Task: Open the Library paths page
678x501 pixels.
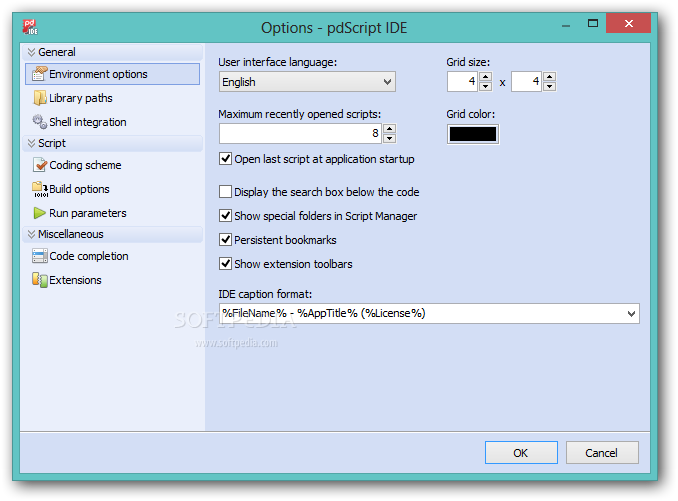Action: [x=80, y=98]
